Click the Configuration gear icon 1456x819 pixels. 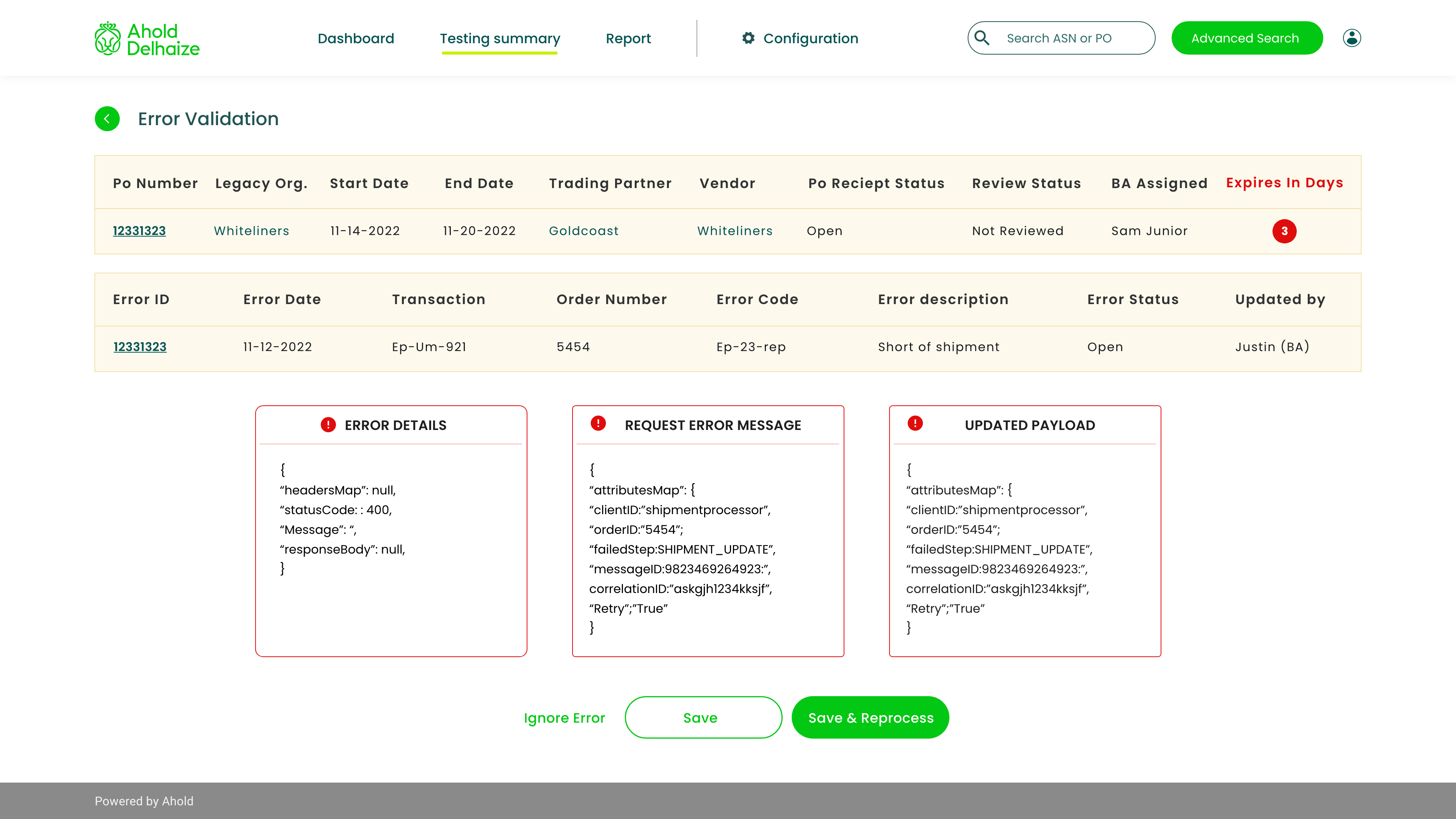pyautogui.click(x=748, y=38)
